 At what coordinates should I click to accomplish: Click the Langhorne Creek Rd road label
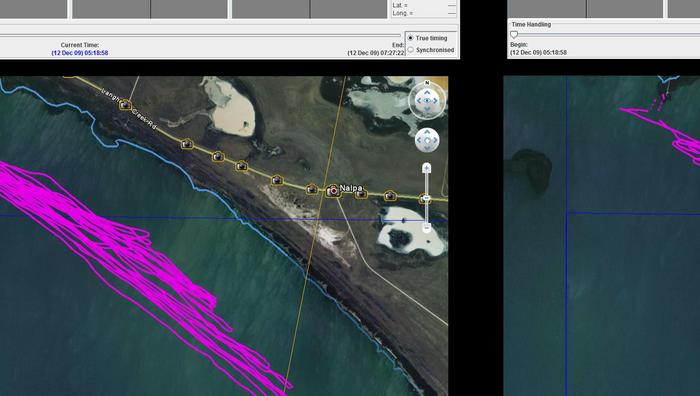129,109
